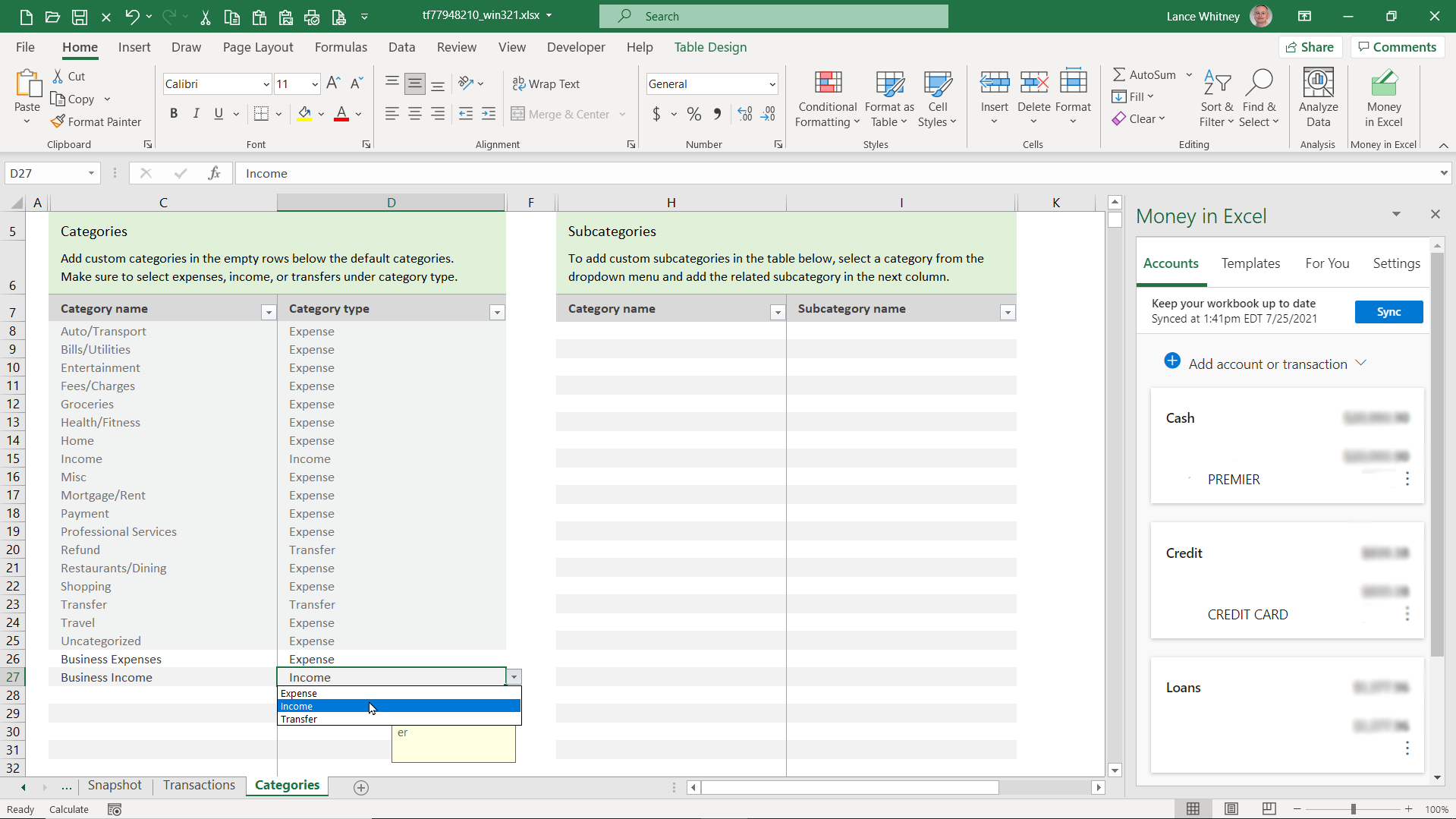Switch to Page Layout view in status bar
Viewport: 1456px width, 819px height.
click(x=1231, y=808)
